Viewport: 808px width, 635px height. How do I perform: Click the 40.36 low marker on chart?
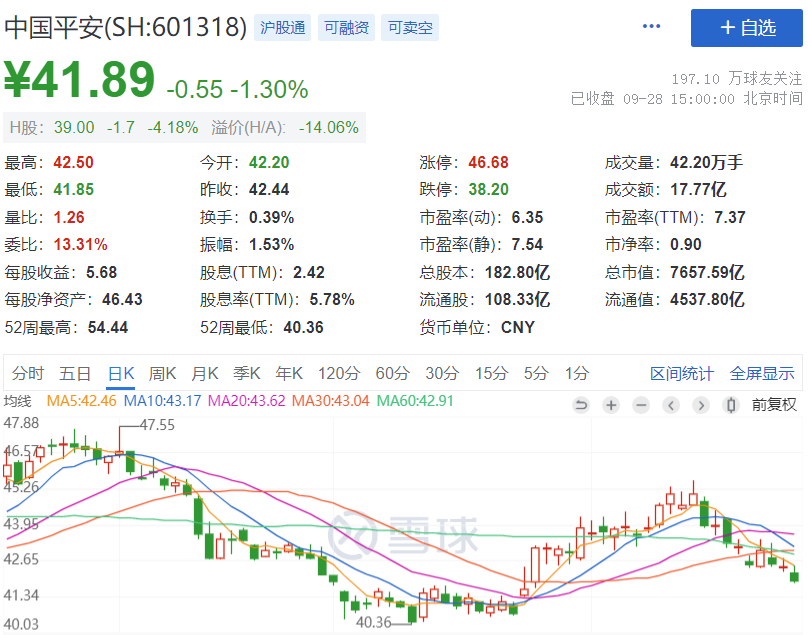374,622
